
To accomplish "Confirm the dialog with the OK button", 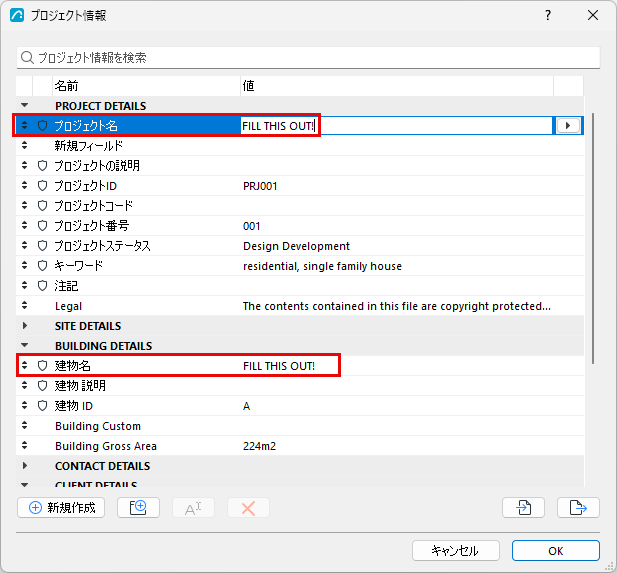I will pos(556,551).
